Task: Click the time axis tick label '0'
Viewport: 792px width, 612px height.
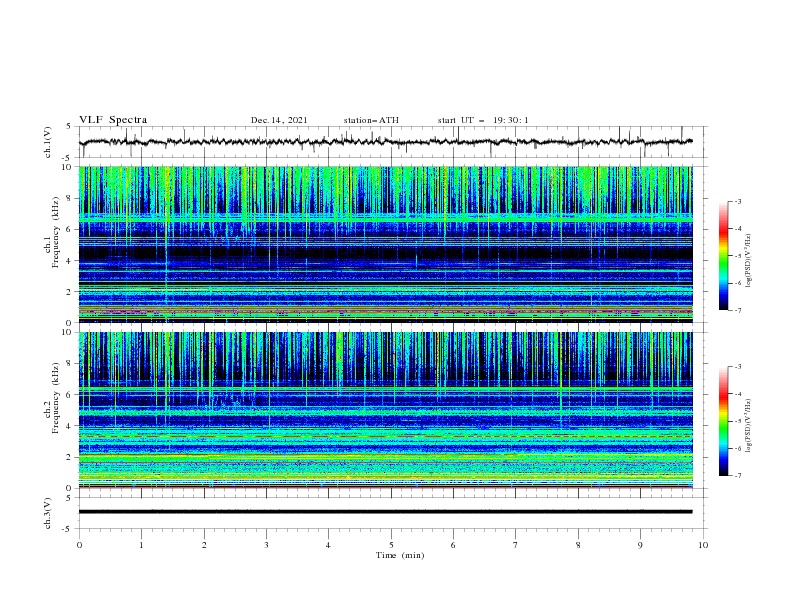Action: point(79,545)
